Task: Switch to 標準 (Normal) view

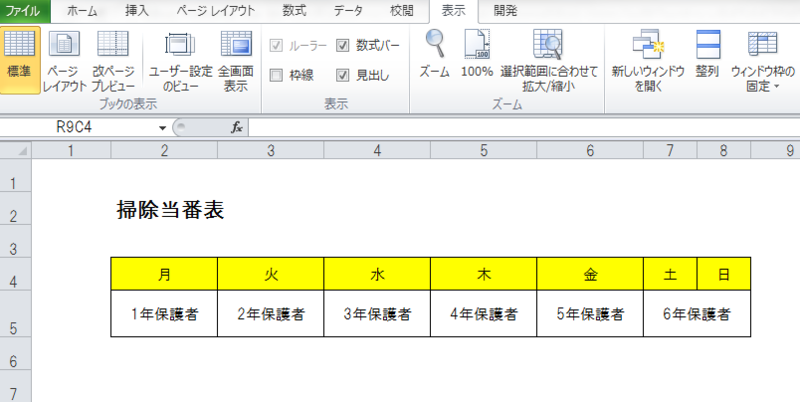Action: coord(20,60)
